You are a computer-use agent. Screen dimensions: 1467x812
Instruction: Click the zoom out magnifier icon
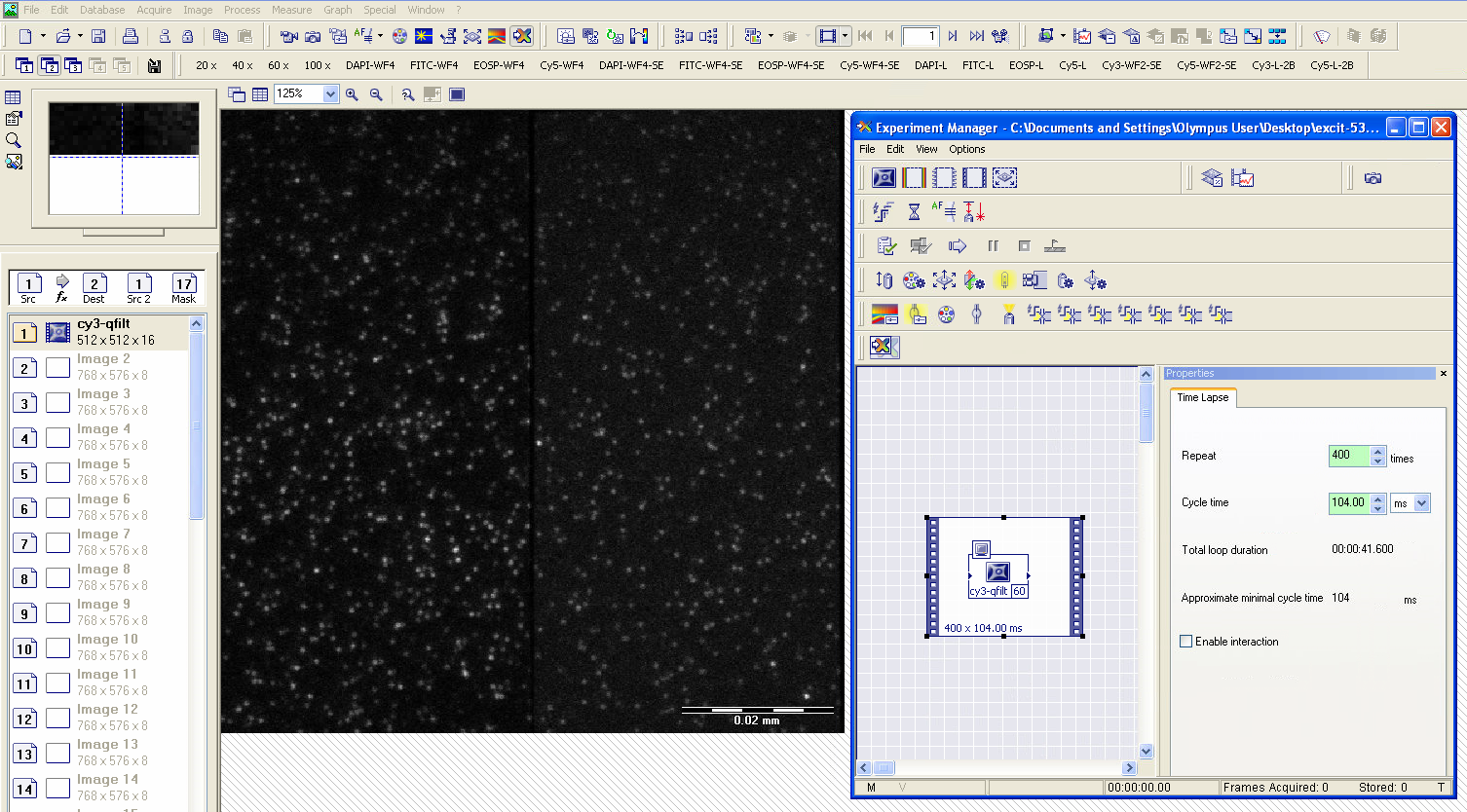click(x=376, y=94)
